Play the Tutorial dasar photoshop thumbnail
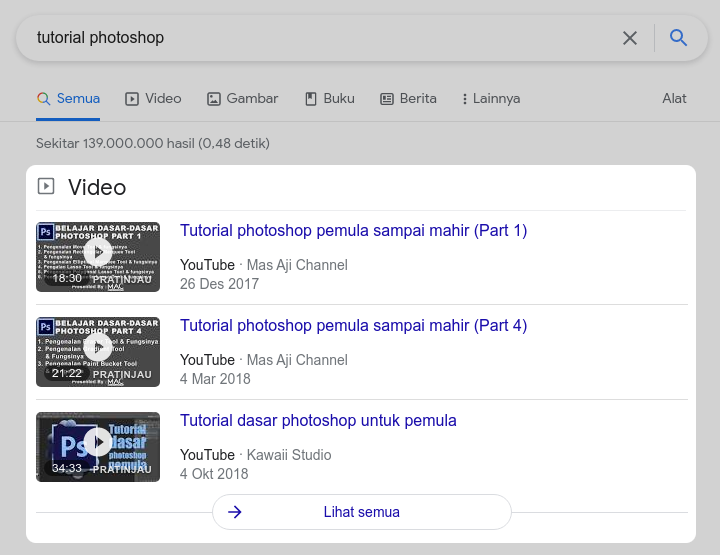This screenshot has height=555, width=720. click(x=98, y=442)
